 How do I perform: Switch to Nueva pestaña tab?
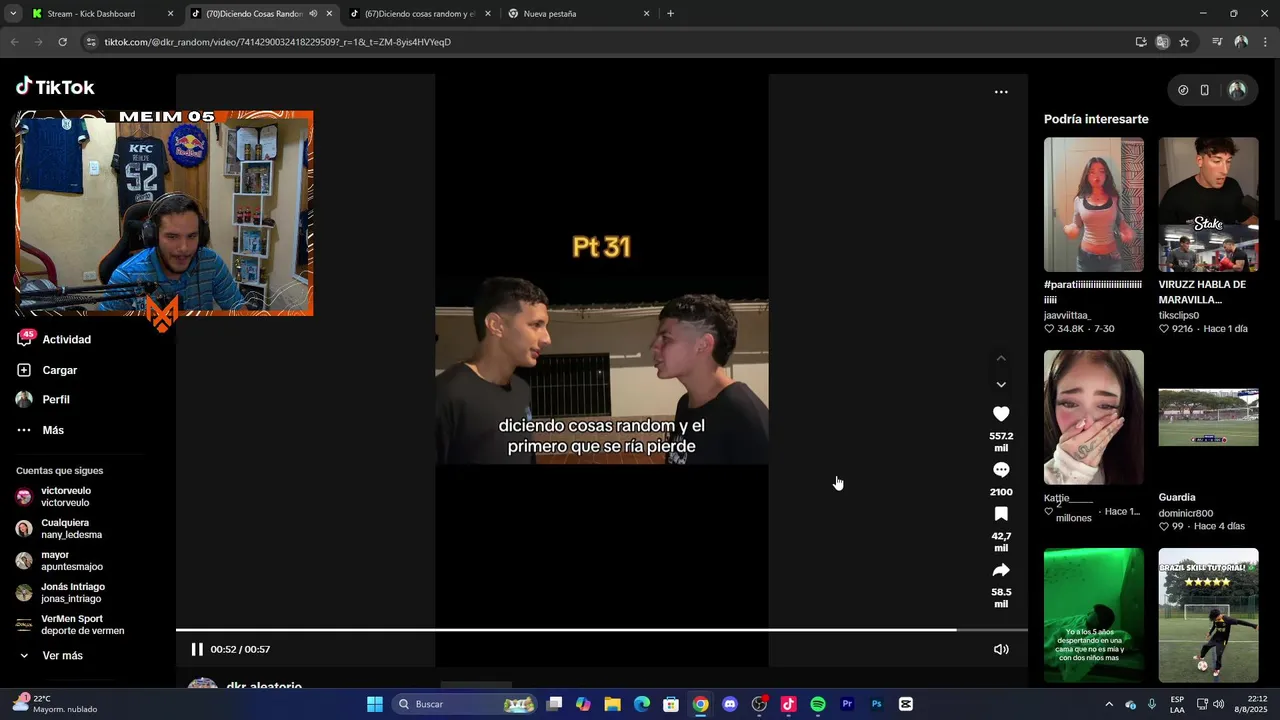click(x=578, y=14)
